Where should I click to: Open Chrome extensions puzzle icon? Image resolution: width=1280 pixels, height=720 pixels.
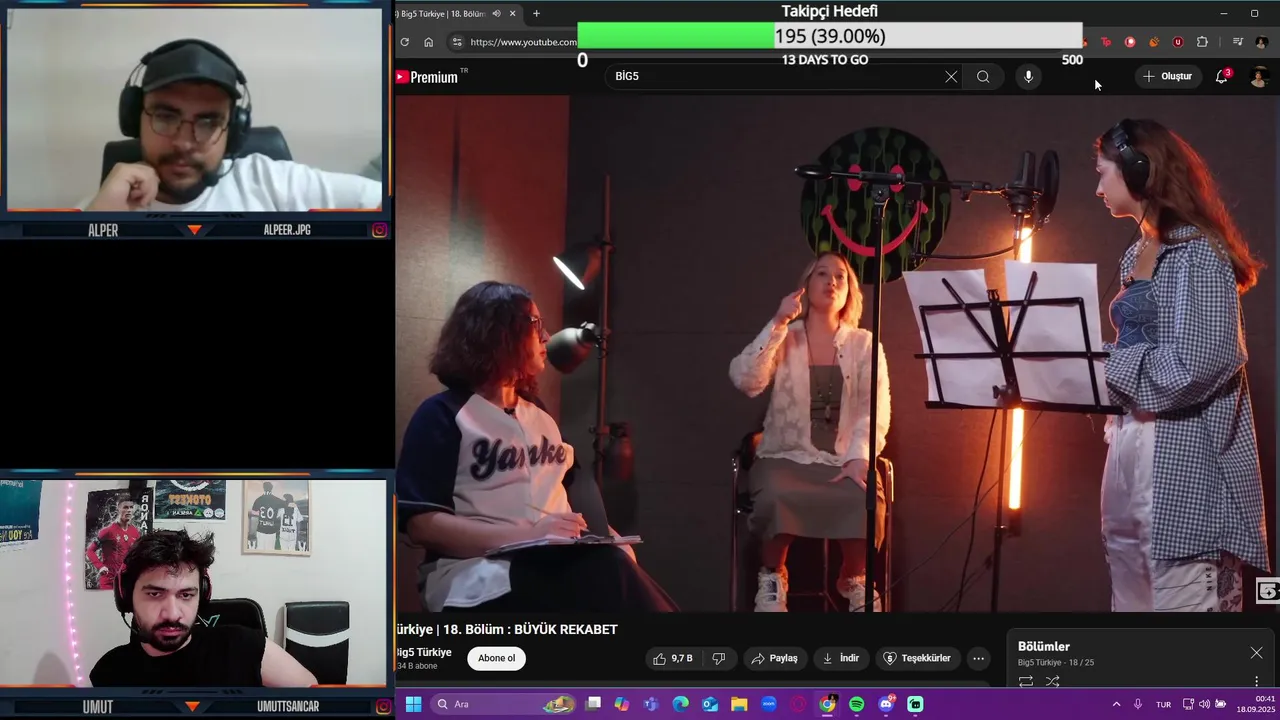(x=1202, y=42)
